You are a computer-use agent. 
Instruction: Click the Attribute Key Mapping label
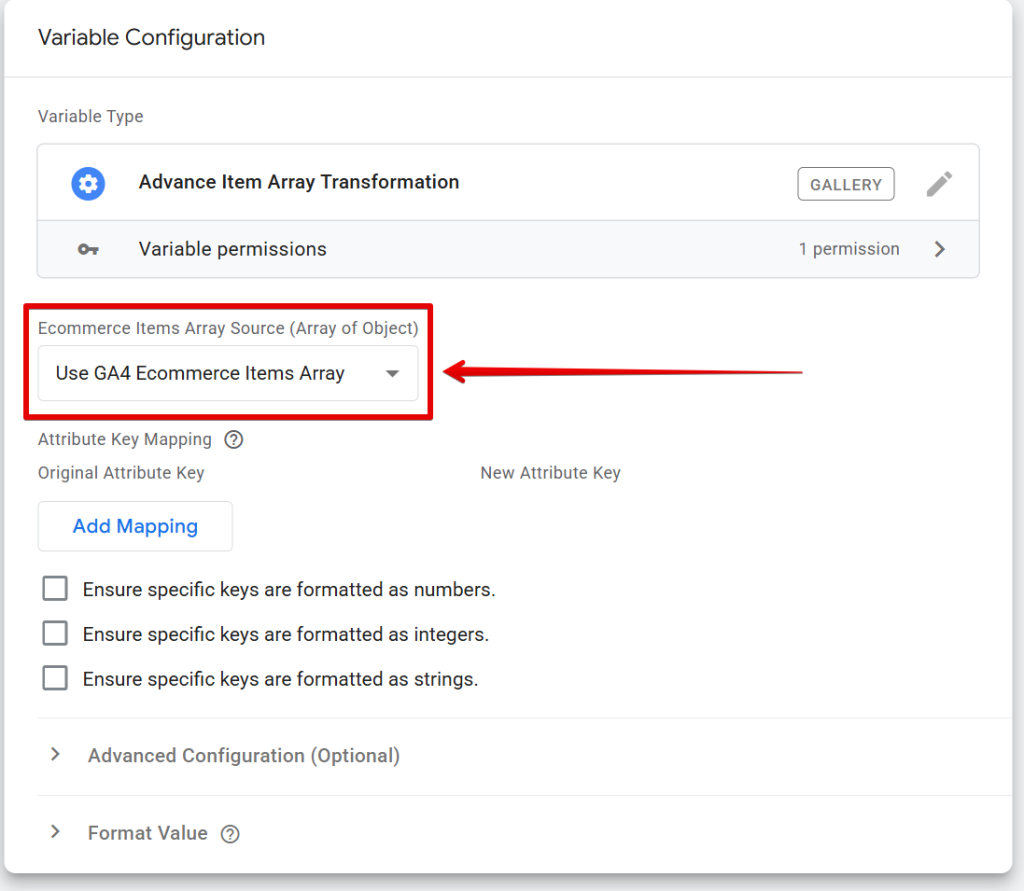[125, 440]
